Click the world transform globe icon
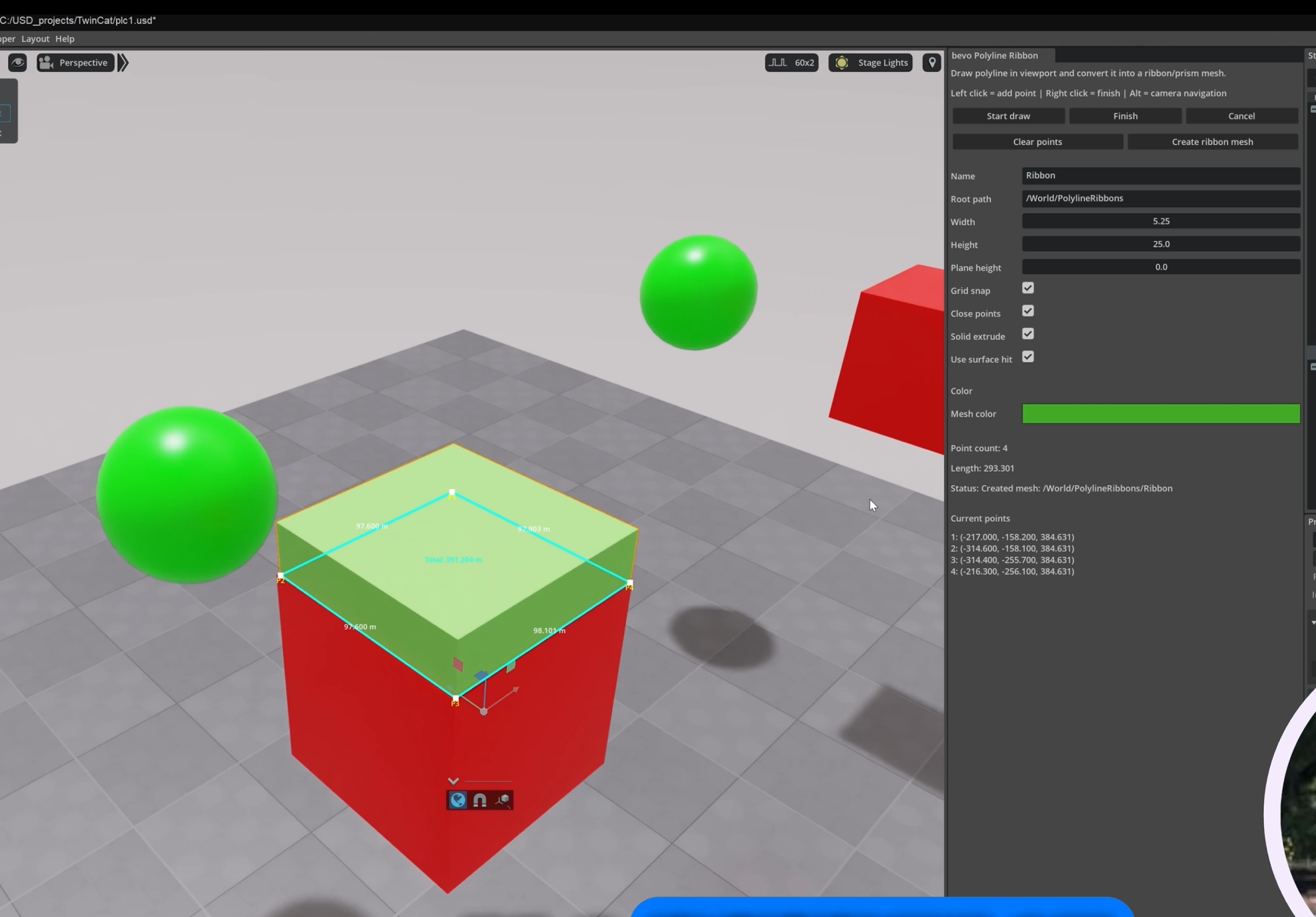The width and height of the screenshot is (1316, 917). tap(458, 800)
